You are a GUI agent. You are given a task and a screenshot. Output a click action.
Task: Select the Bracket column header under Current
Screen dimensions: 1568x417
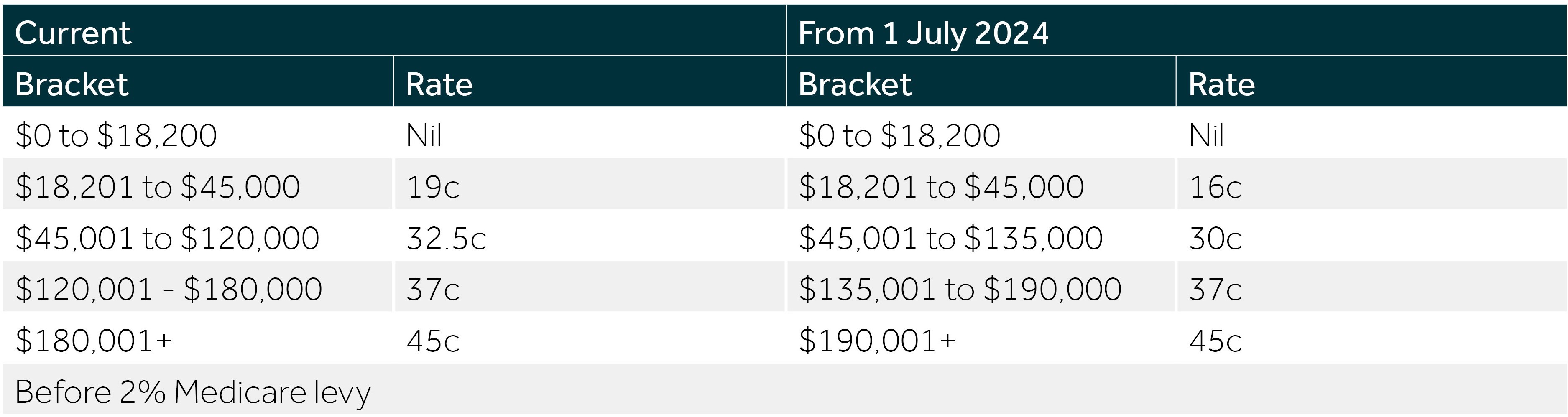(198, 81)
